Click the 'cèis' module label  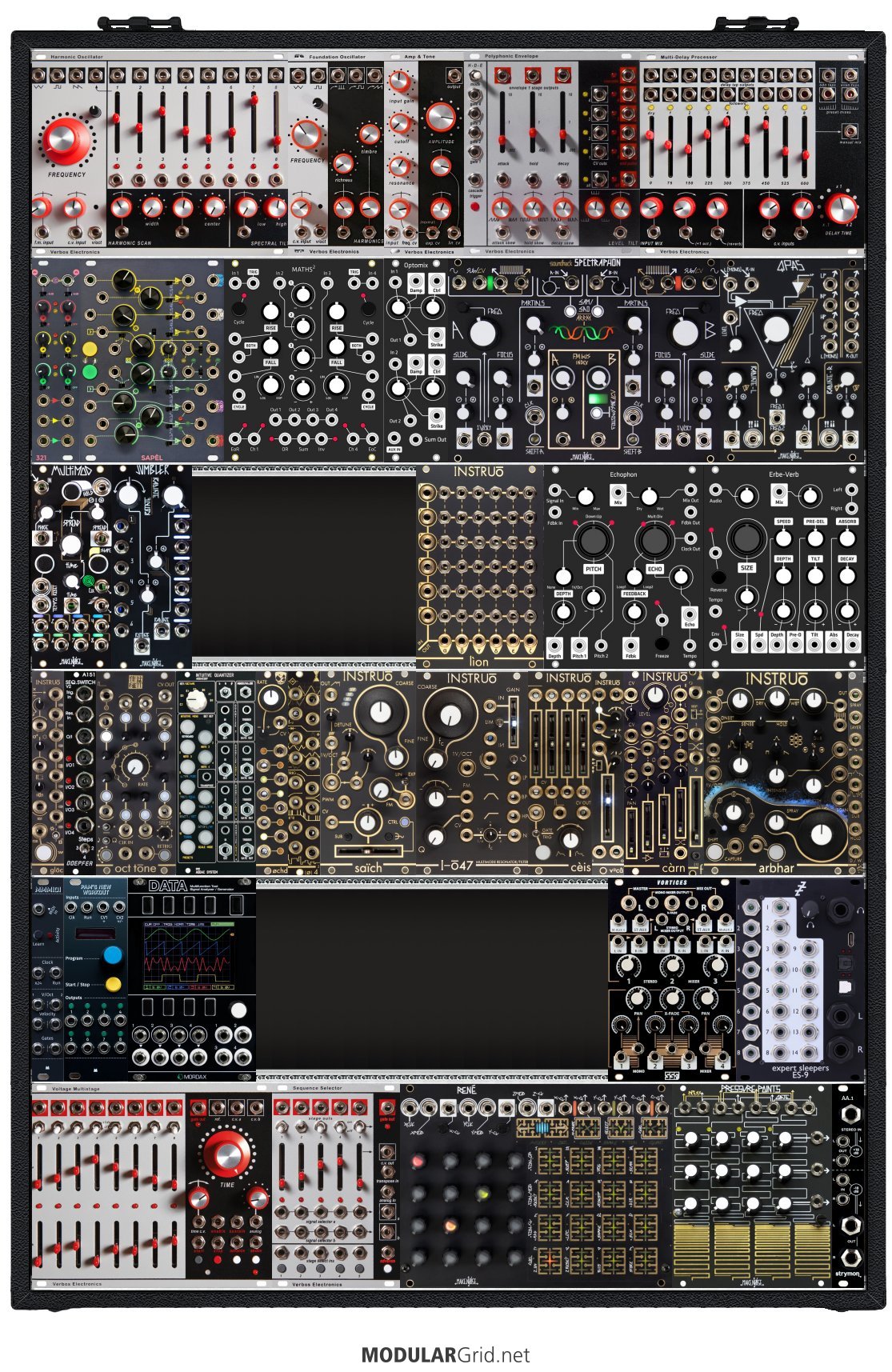(x=581, y=867)
